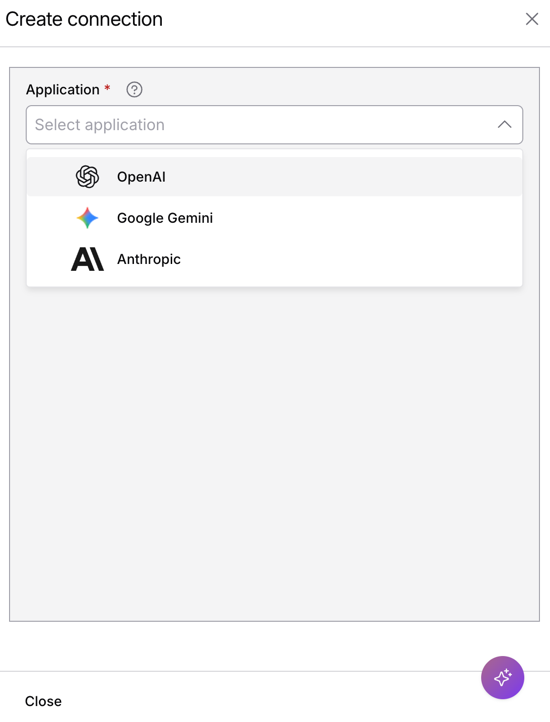Screen dimensions: 550x722
Task: Collapse the application list using the chevron
Action: [x=504, y=125]
